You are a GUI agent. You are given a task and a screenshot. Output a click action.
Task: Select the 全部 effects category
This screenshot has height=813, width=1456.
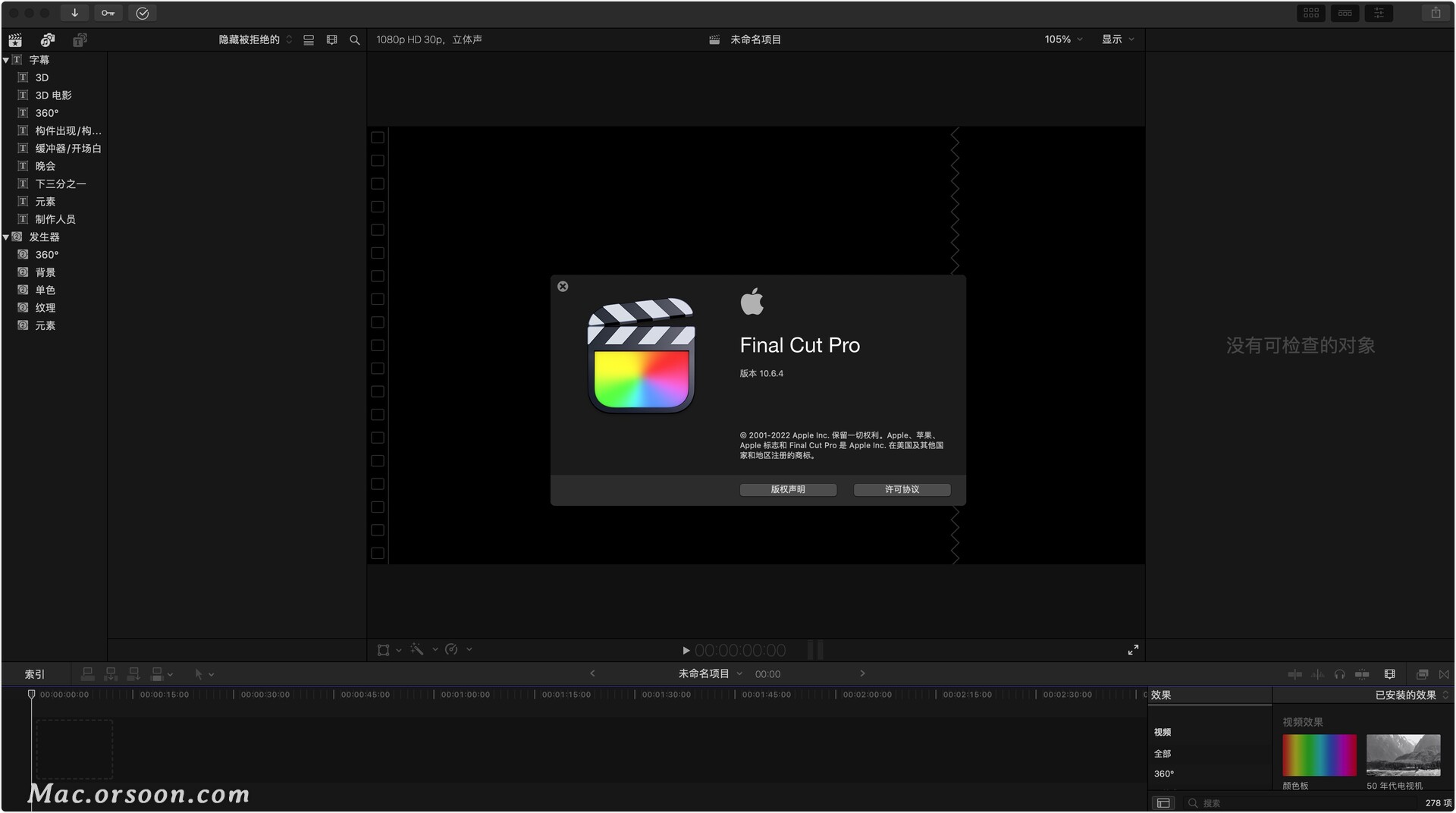(x=1163, y=754)
